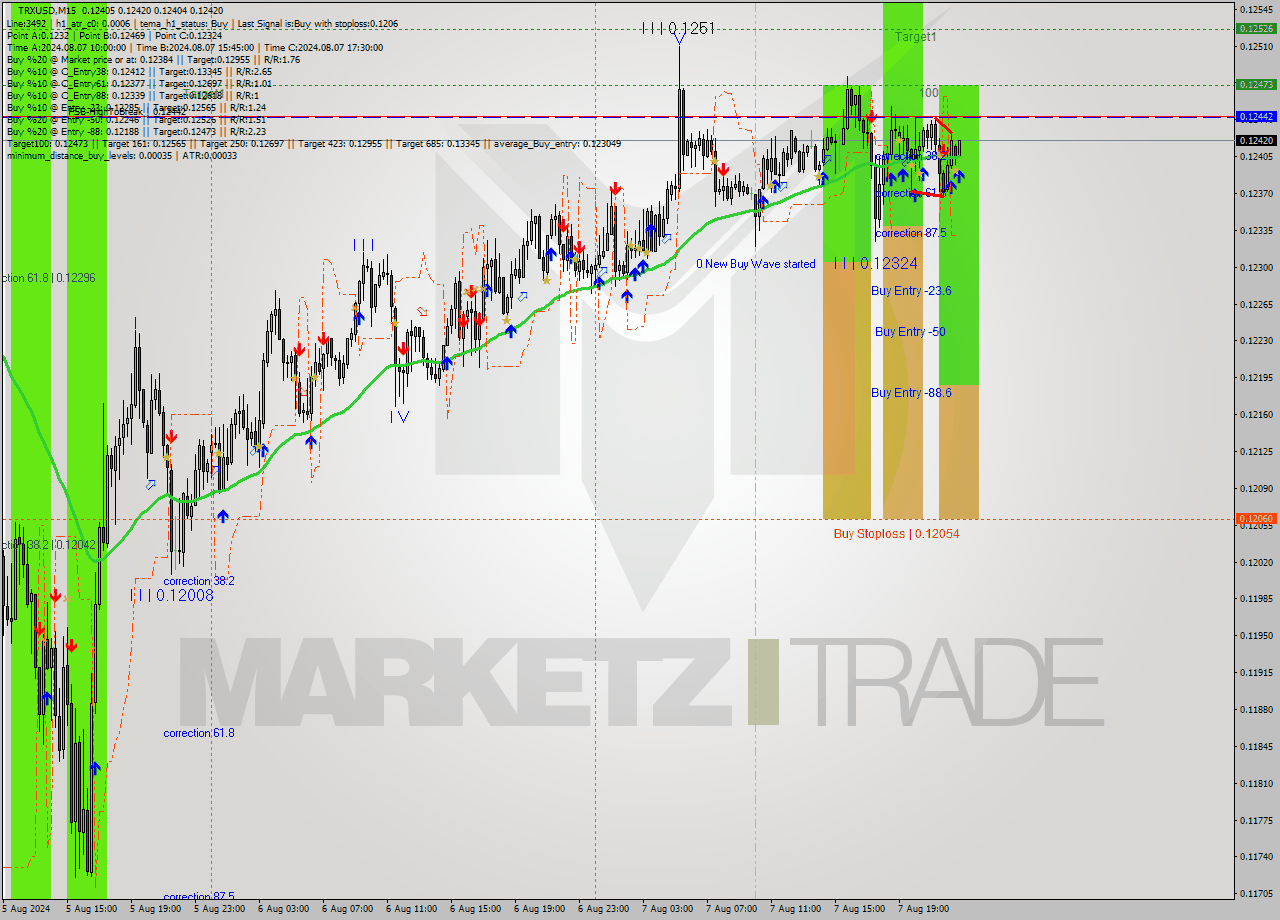This screenshot has height=920, width=1280.
Task: Click the 0.12195 price axis label
Action: (1255, 378)
